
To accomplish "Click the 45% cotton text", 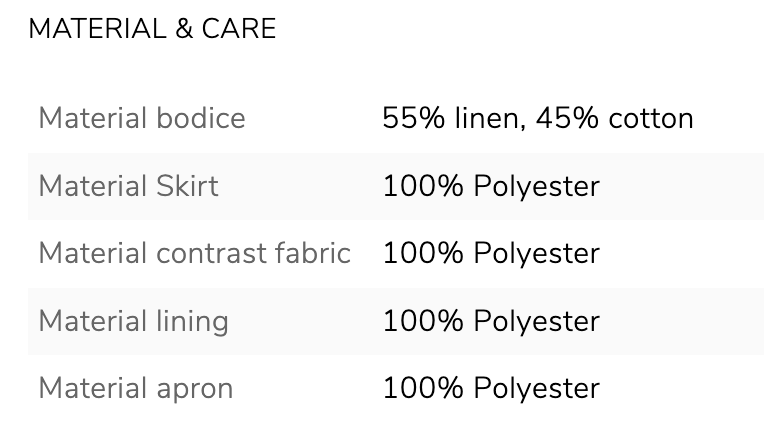I will (614, 118).
